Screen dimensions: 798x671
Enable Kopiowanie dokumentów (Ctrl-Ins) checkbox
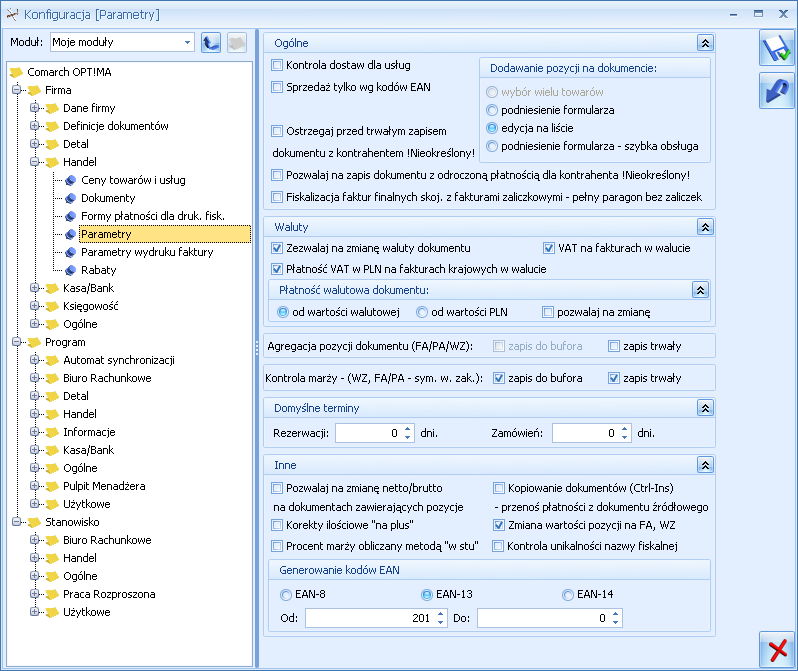click(499, 488)
